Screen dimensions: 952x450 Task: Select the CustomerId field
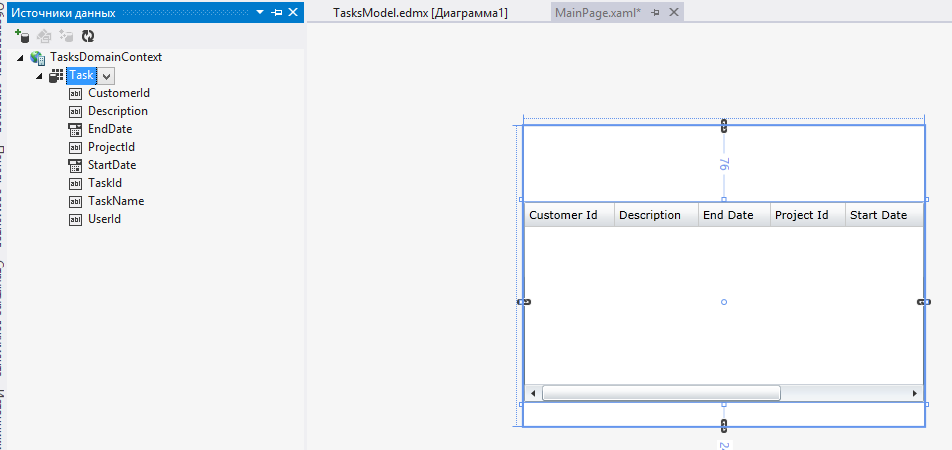[x=119, y=93]
